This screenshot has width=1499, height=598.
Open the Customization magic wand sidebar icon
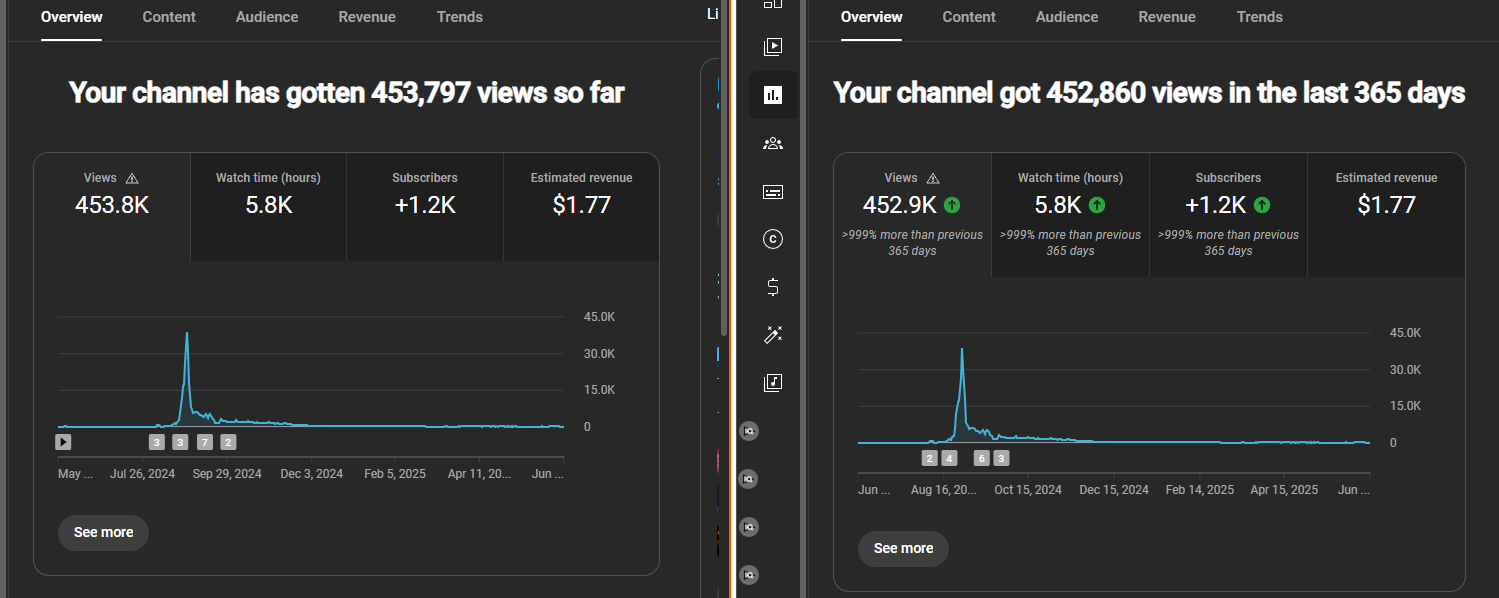(x=772, y=335)
